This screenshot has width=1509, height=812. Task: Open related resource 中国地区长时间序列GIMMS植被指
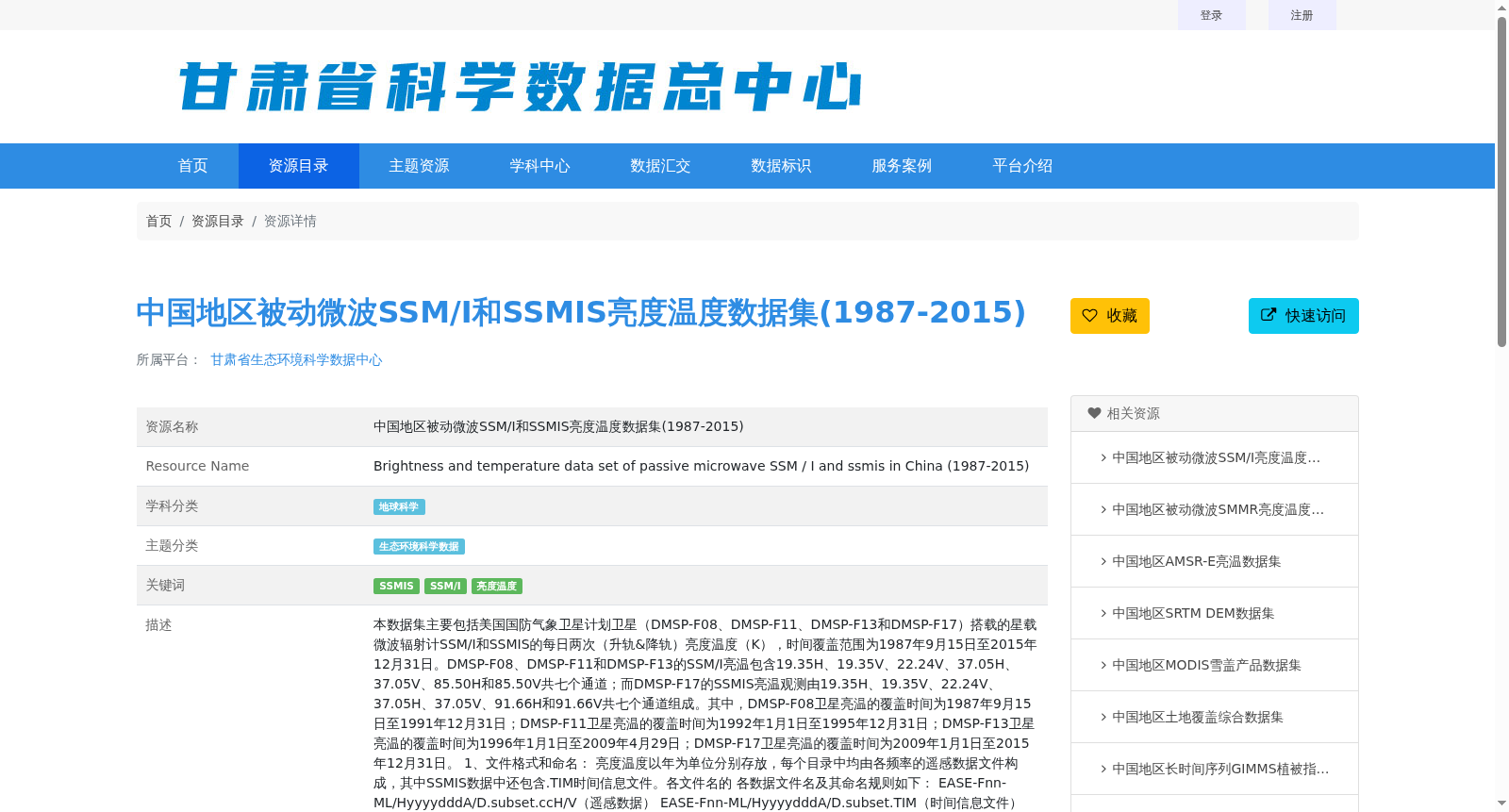[x=1220, y=769]
